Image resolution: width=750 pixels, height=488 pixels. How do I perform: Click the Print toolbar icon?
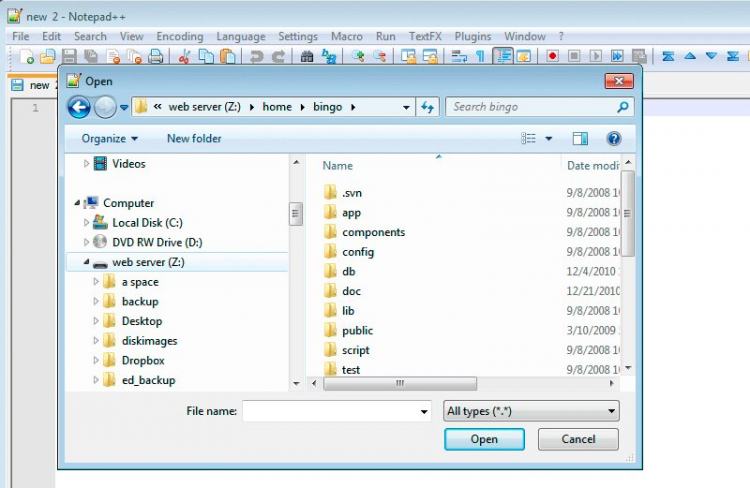[155, 56]
